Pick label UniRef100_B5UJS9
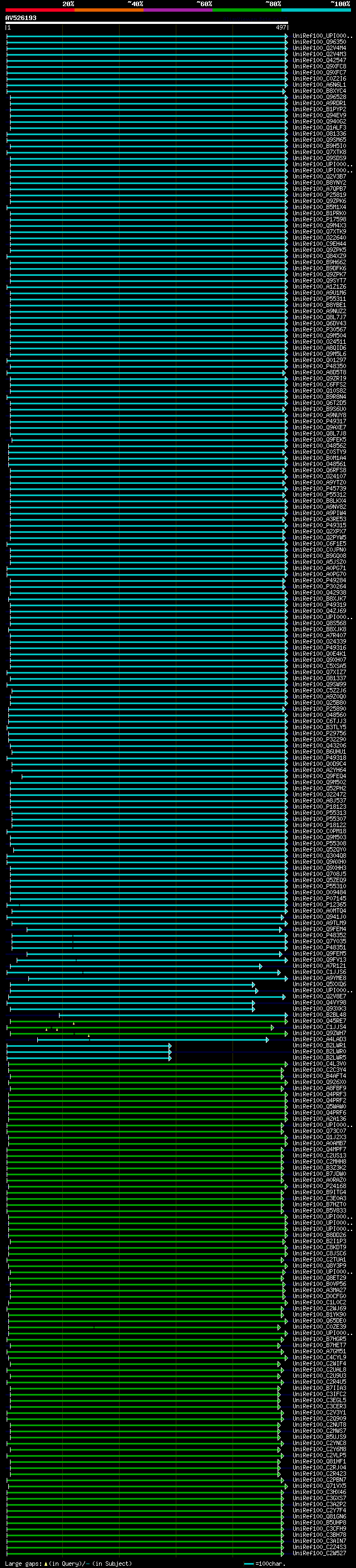This screenshot has width=356, height=1568. click(x=319, y=1437)
